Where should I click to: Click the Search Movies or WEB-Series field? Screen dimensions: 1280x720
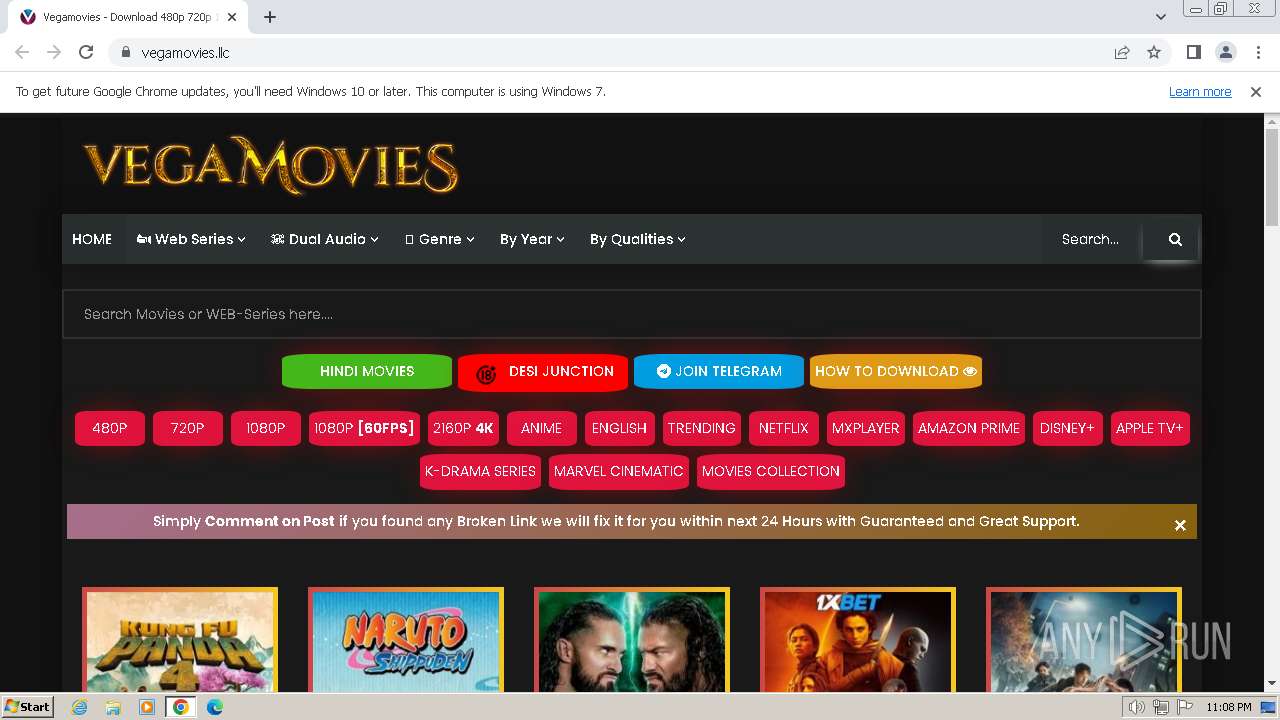[632, 314]
